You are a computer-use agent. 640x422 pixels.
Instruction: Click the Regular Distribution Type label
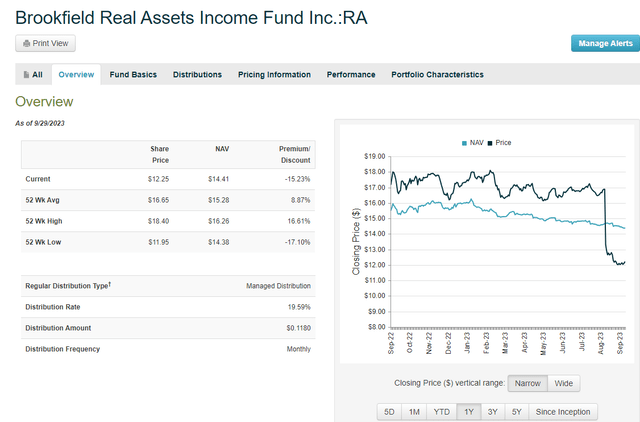68,286
